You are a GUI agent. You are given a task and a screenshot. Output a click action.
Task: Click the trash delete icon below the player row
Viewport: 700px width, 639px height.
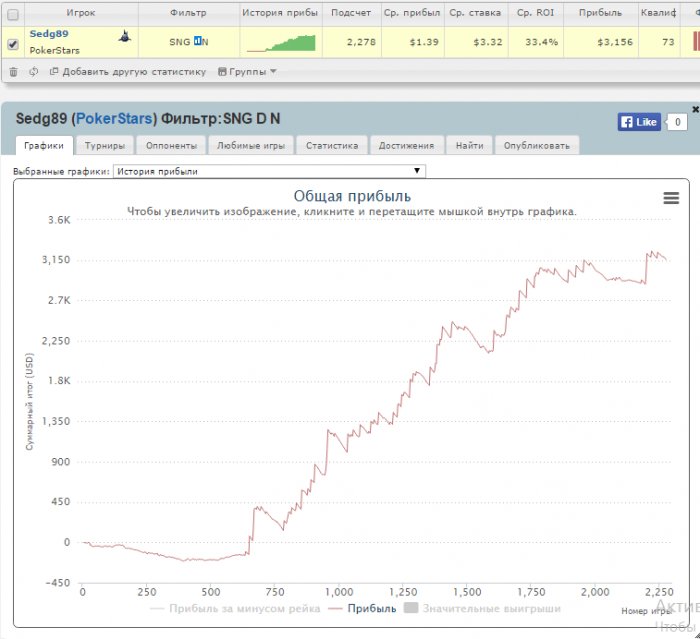[x=13, y=72]
